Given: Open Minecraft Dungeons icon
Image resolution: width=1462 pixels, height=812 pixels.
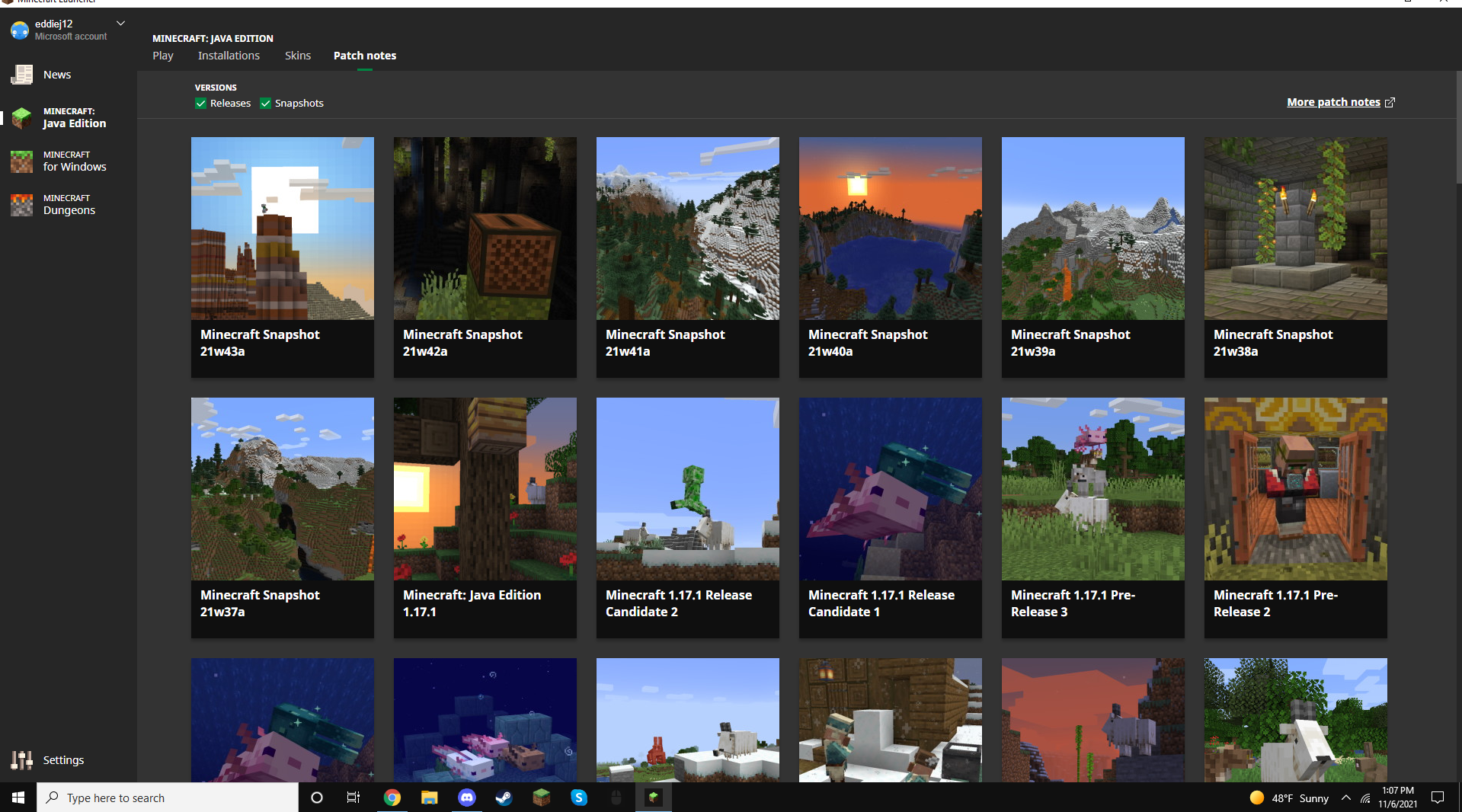Looking at the screenshot, I should [21, 205].
